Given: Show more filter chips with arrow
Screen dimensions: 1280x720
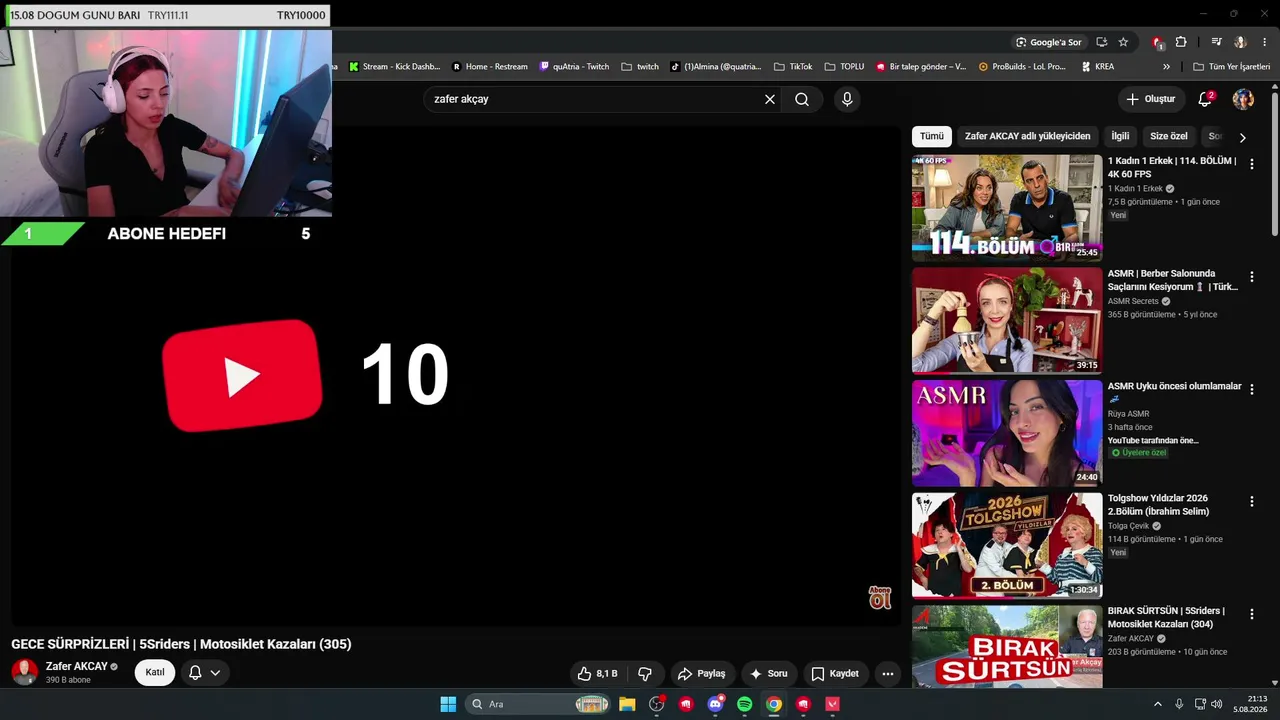Looking at the screenshot, I should (x=1242, y=137).
